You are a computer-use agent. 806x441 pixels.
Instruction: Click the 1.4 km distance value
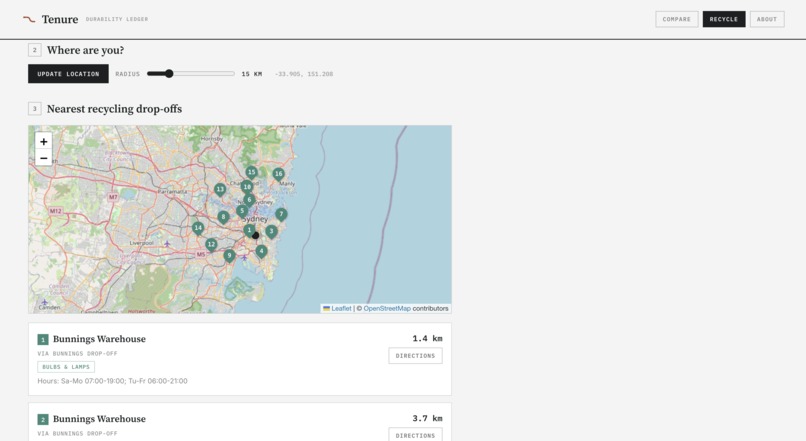[427, 338]
